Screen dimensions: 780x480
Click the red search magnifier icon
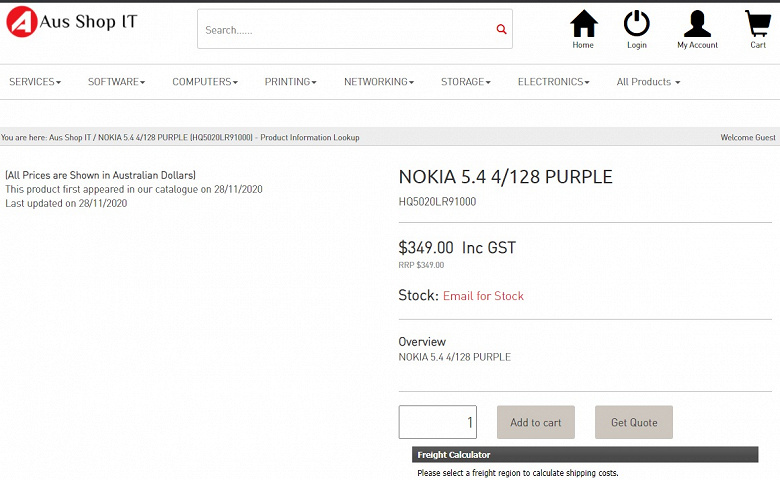tap(501, 30)
